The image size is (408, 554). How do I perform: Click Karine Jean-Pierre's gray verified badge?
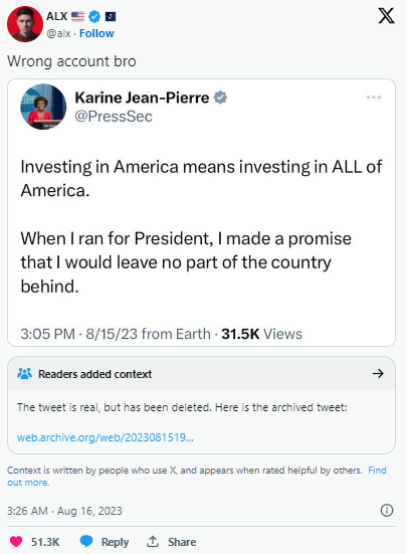pyautogui.click(x=220, y=98)
